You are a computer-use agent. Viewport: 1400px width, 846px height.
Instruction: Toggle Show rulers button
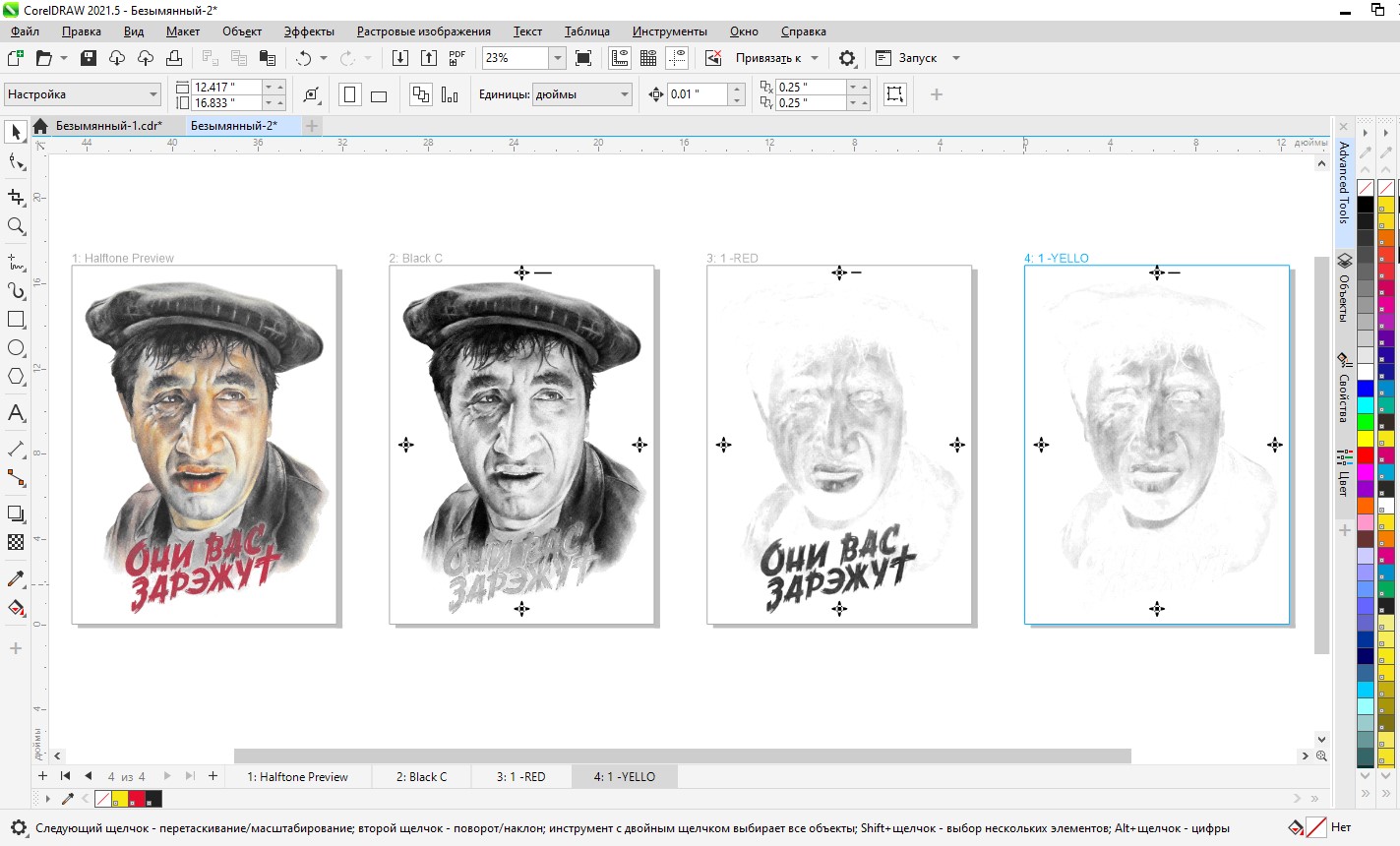[620, 58]
